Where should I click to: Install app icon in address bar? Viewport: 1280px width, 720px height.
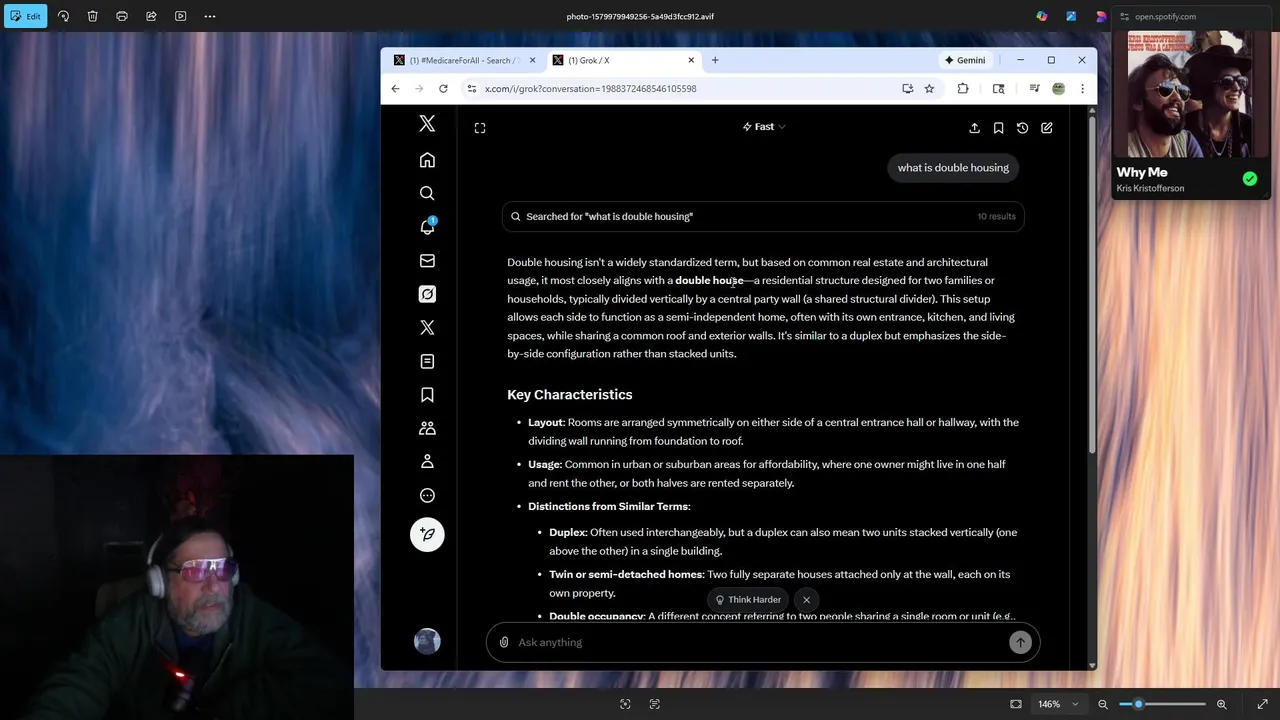click(908, 88)
